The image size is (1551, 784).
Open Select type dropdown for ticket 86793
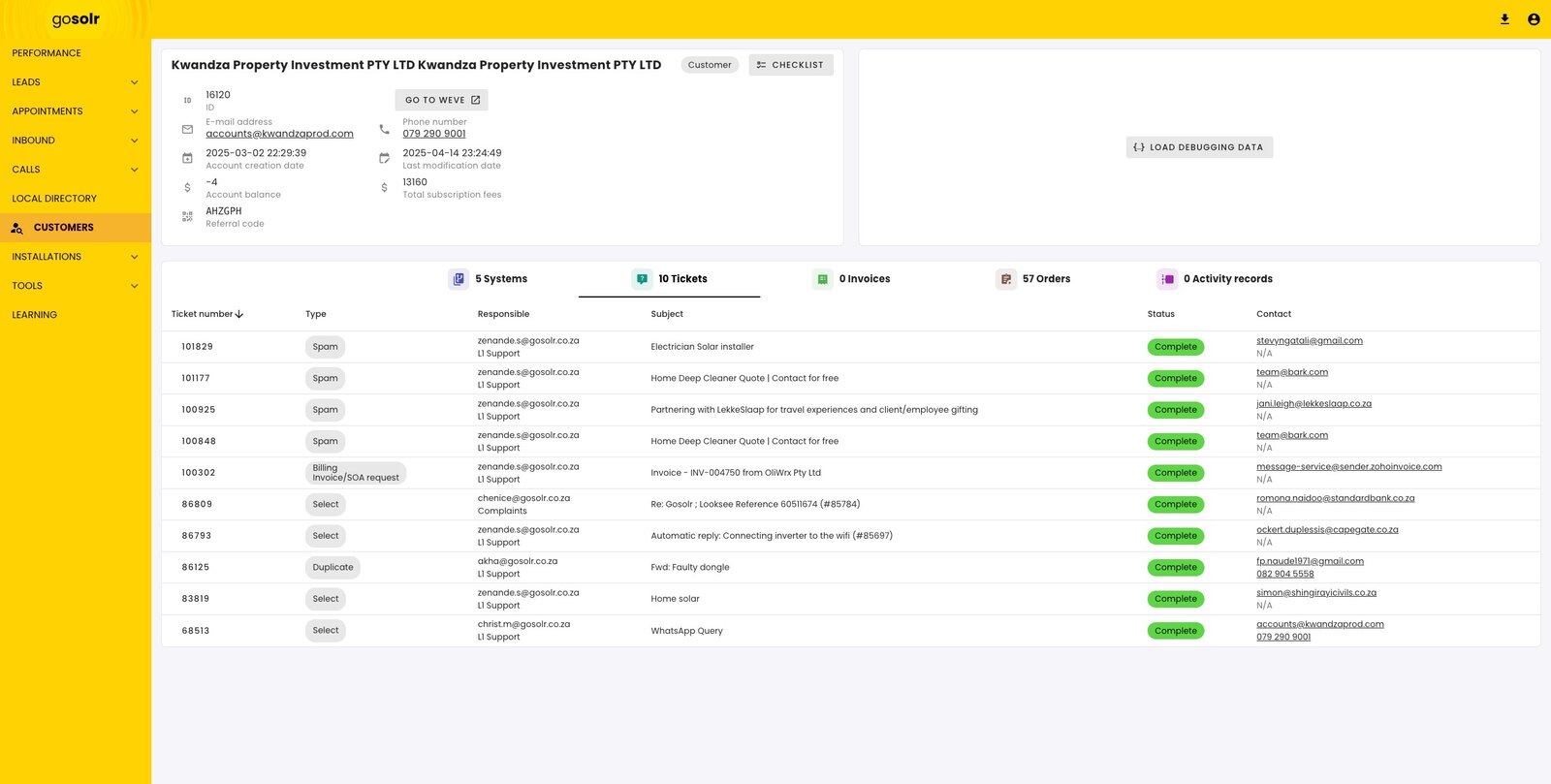[x=326, y=536]
